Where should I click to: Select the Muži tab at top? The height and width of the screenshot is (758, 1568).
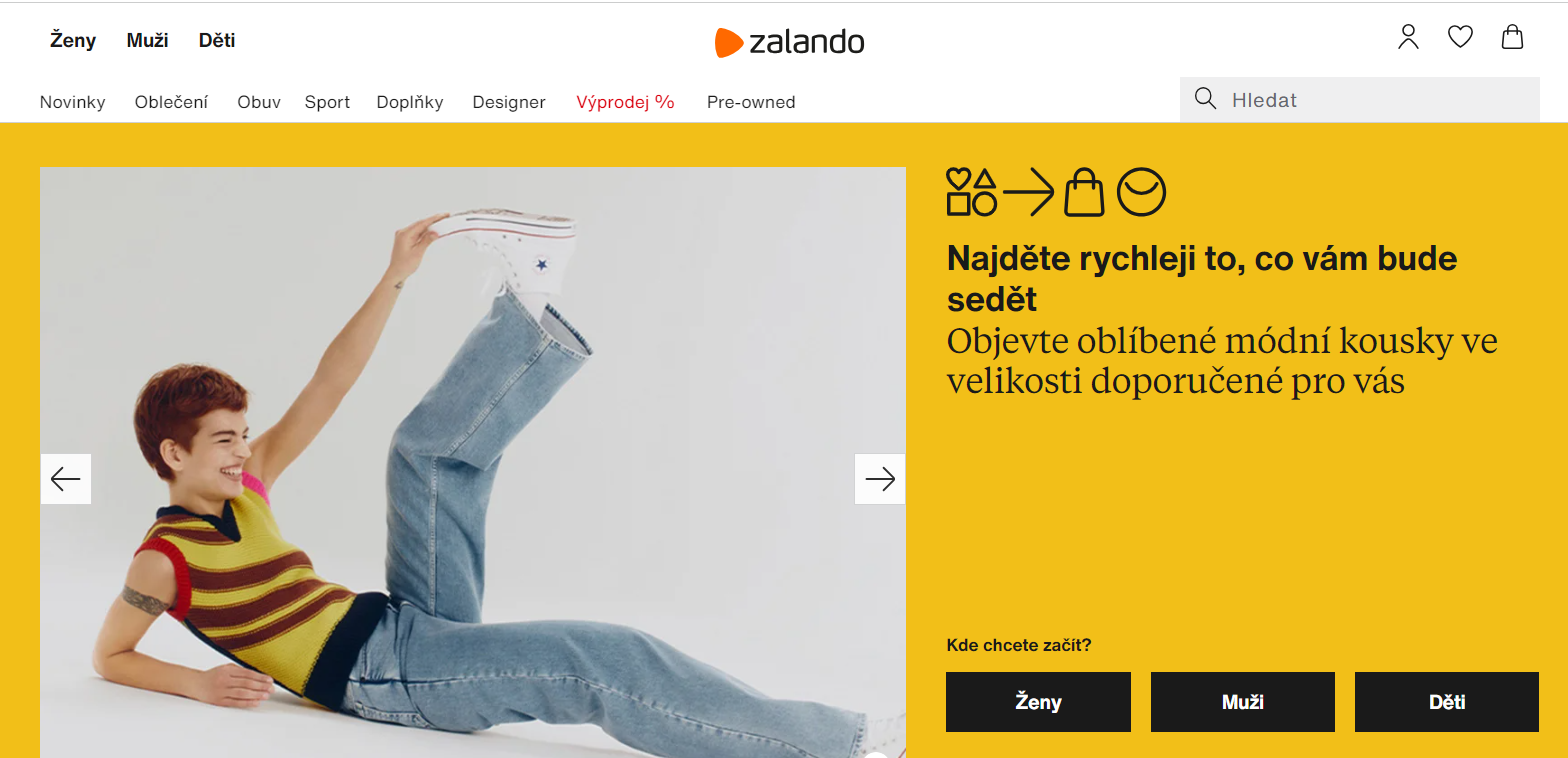coord(147,41)
